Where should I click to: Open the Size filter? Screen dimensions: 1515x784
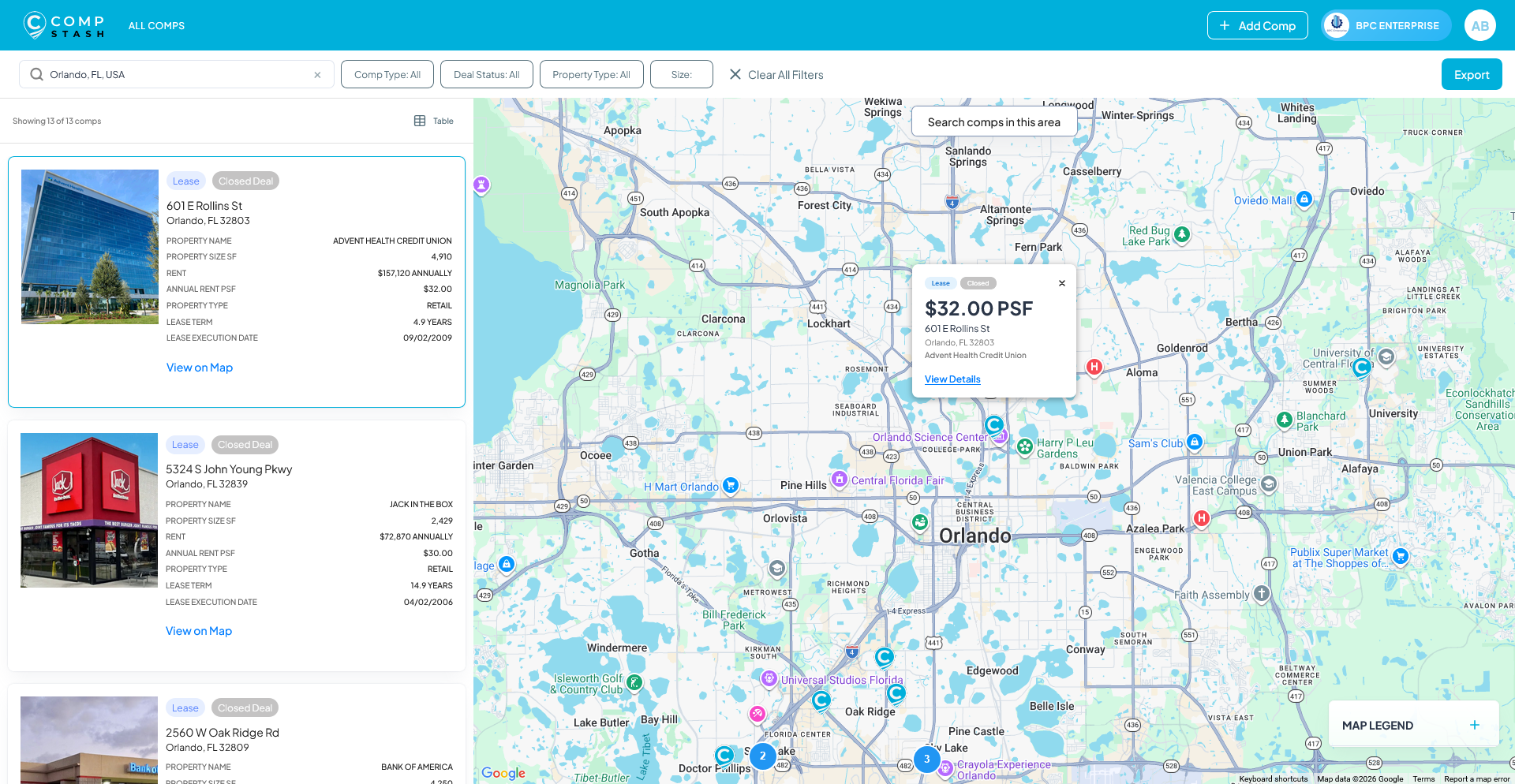click(681, 74)
